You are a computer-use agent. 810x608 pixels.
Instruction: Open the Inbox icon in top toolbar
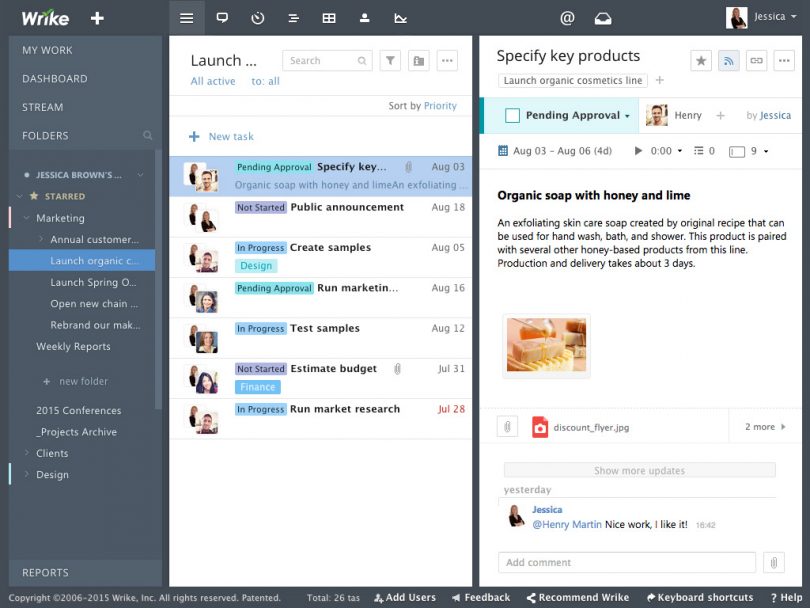pyautogui.click(x=604, y=17)
